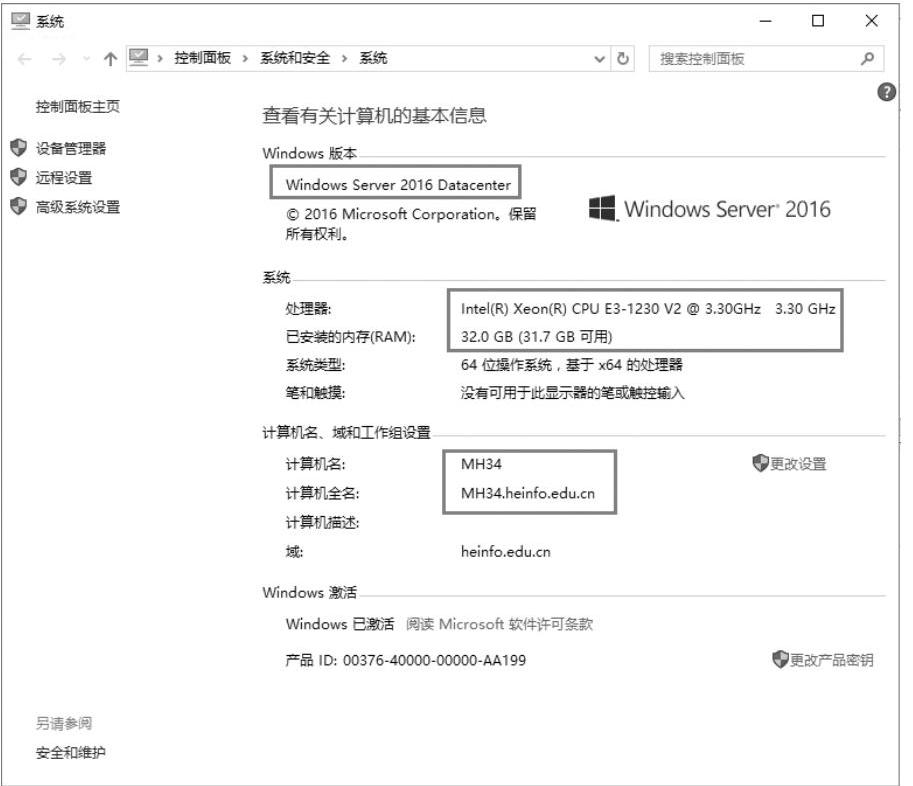Click the shield icon beside 高级系统设置
The image size is (913, 786).
[x=19, y=206]
